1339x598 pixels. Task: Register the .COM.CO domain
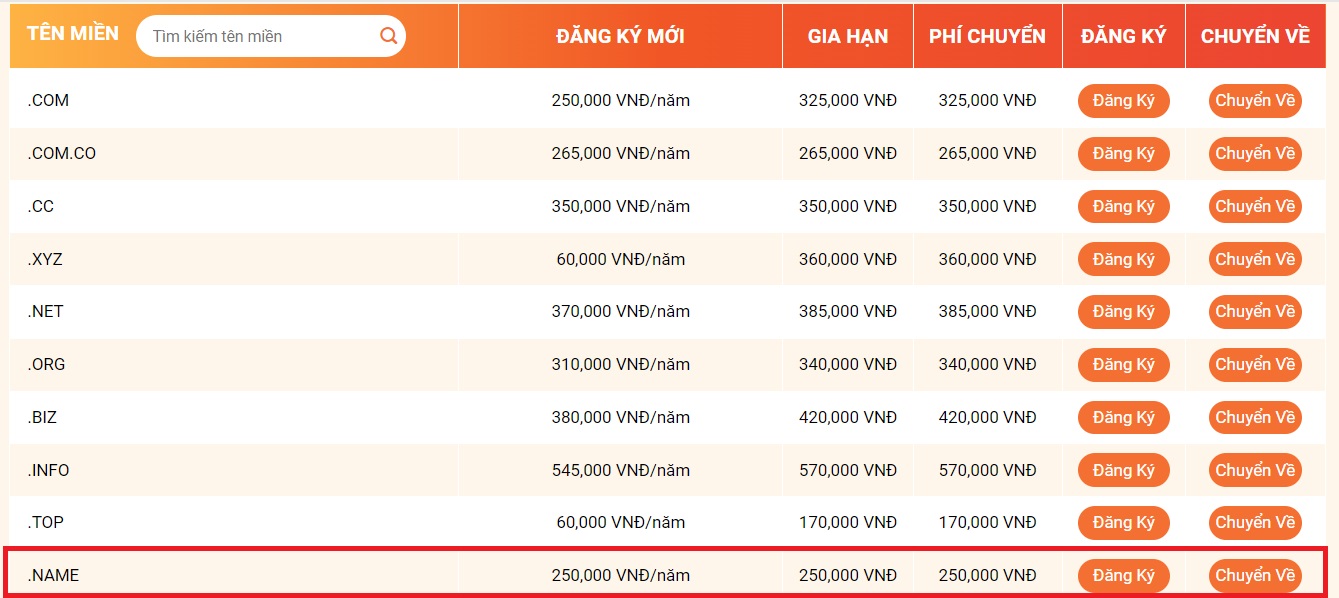click(x=1123, y=154)
